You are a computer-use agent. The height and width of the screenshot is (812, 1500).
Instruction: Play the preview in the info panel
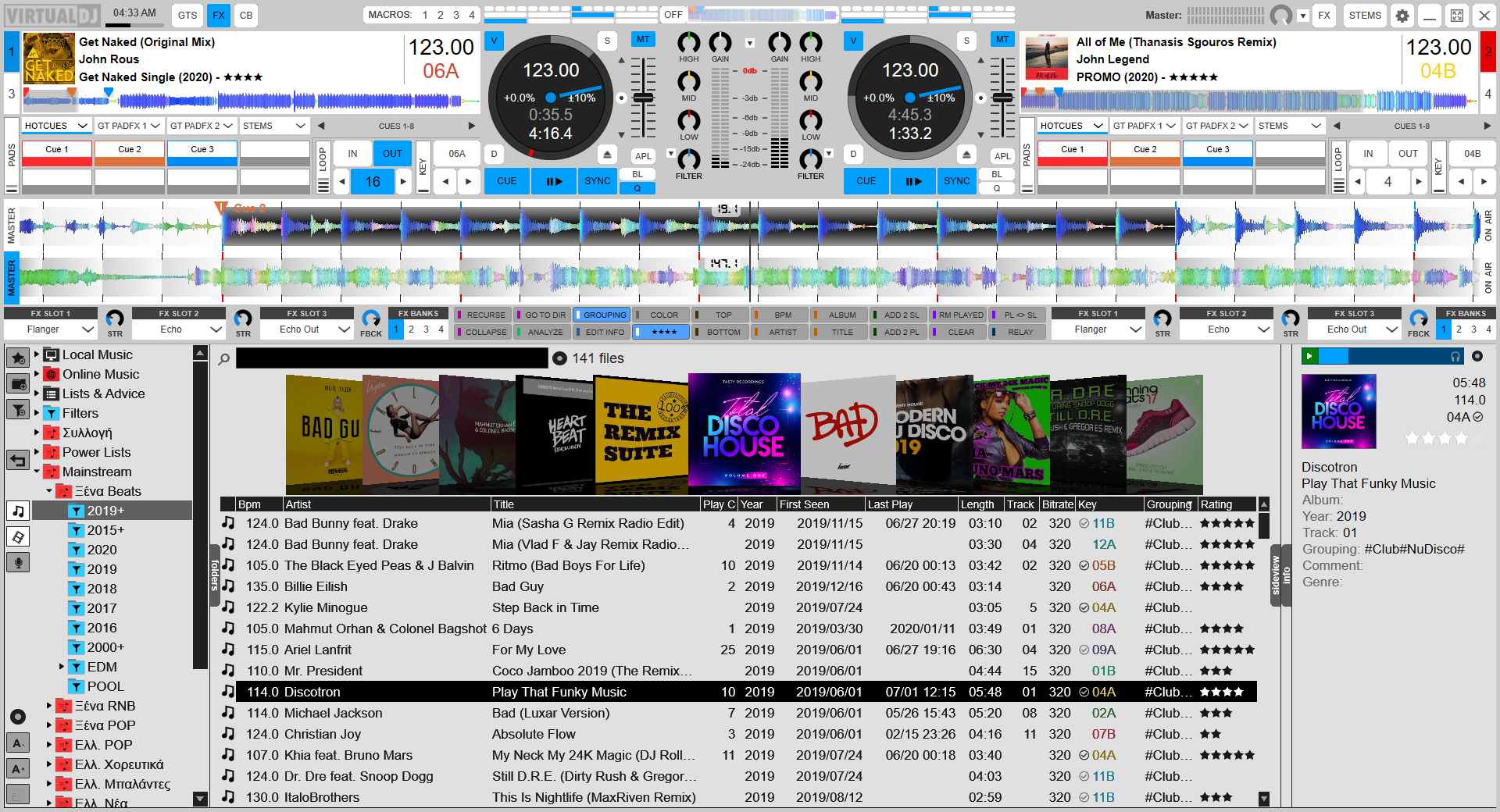pos(1309,357)
